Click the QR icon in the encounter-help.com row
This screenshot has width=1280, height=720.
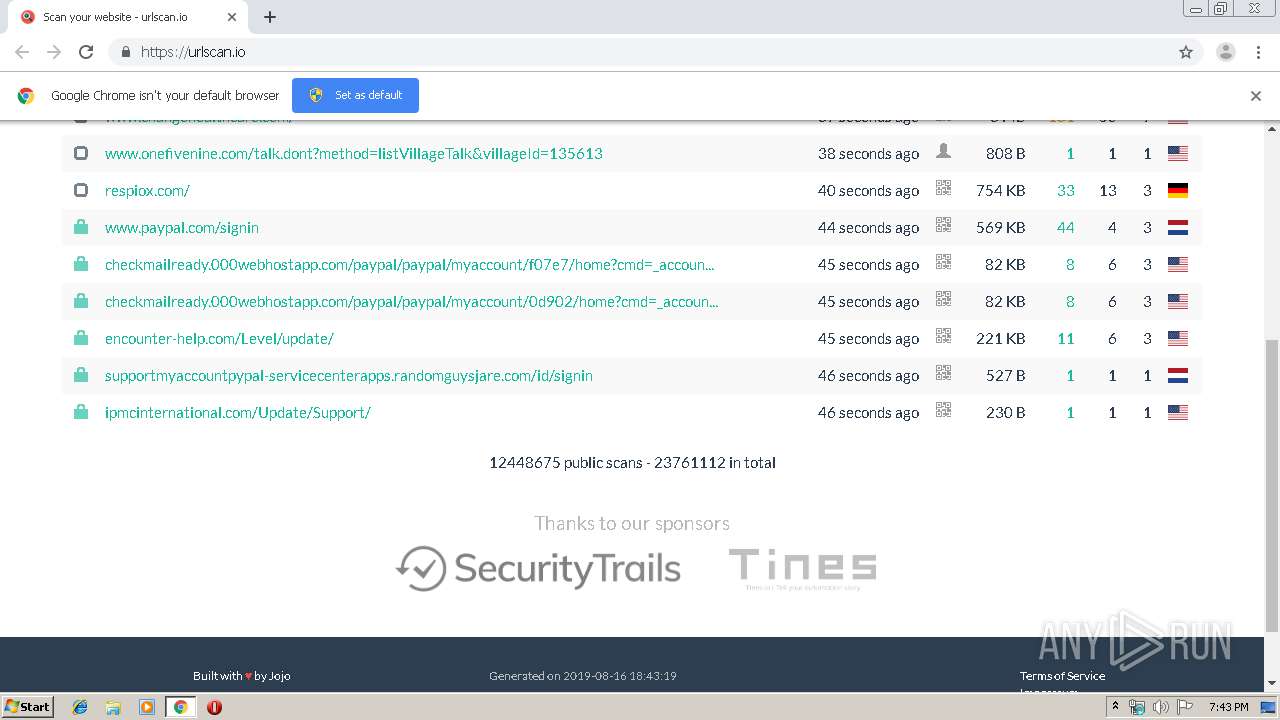click(x=943, y=336)
